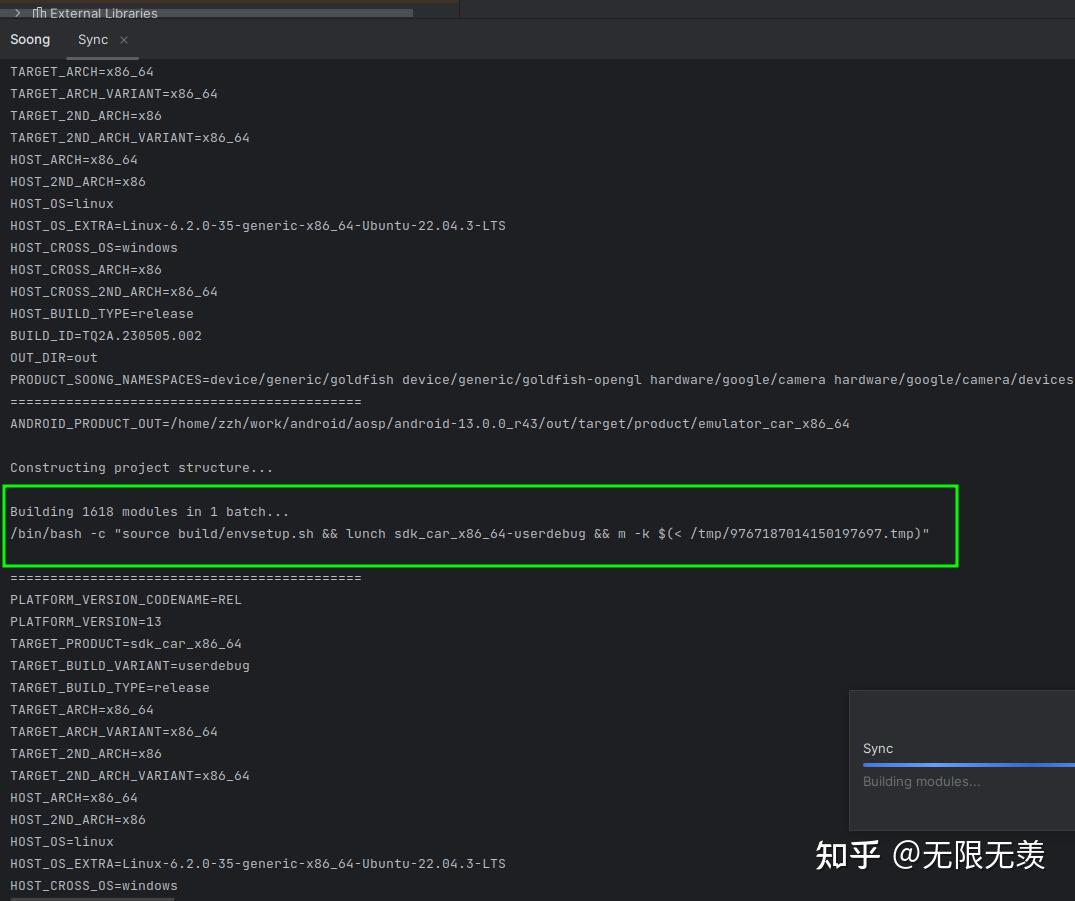Click the Sync popup title label
The width and height of the screenshot is (1075, 901).
(877, 748)
